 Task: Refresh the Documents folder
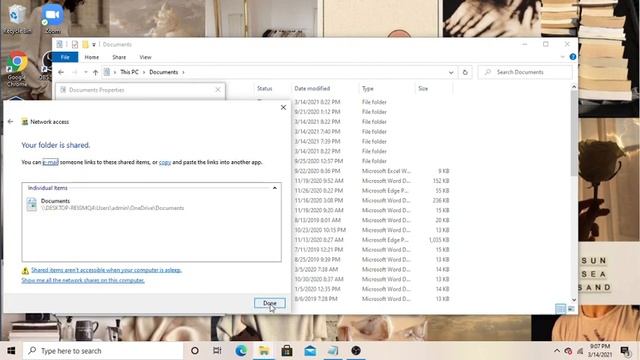coord(465,72)
